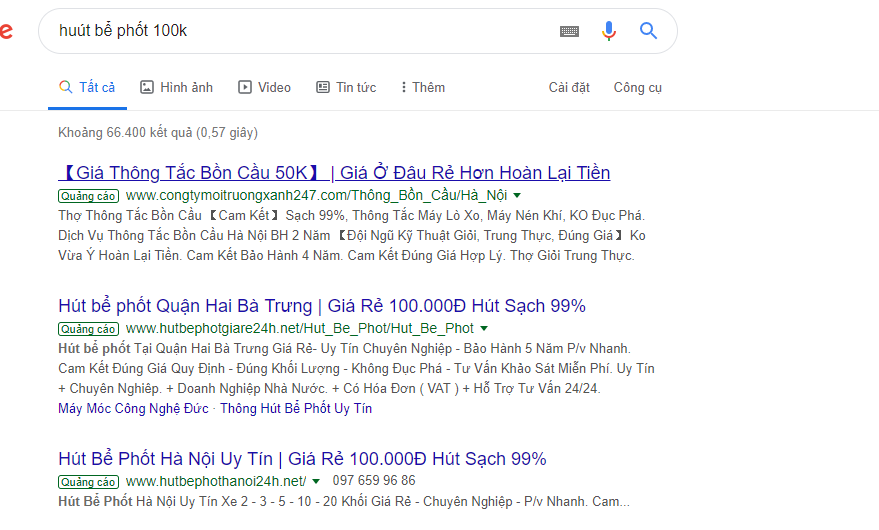
Task: Expand dropdown arrow next to congtymoitruongxanh247.com URL
Action: coord(517,196)
